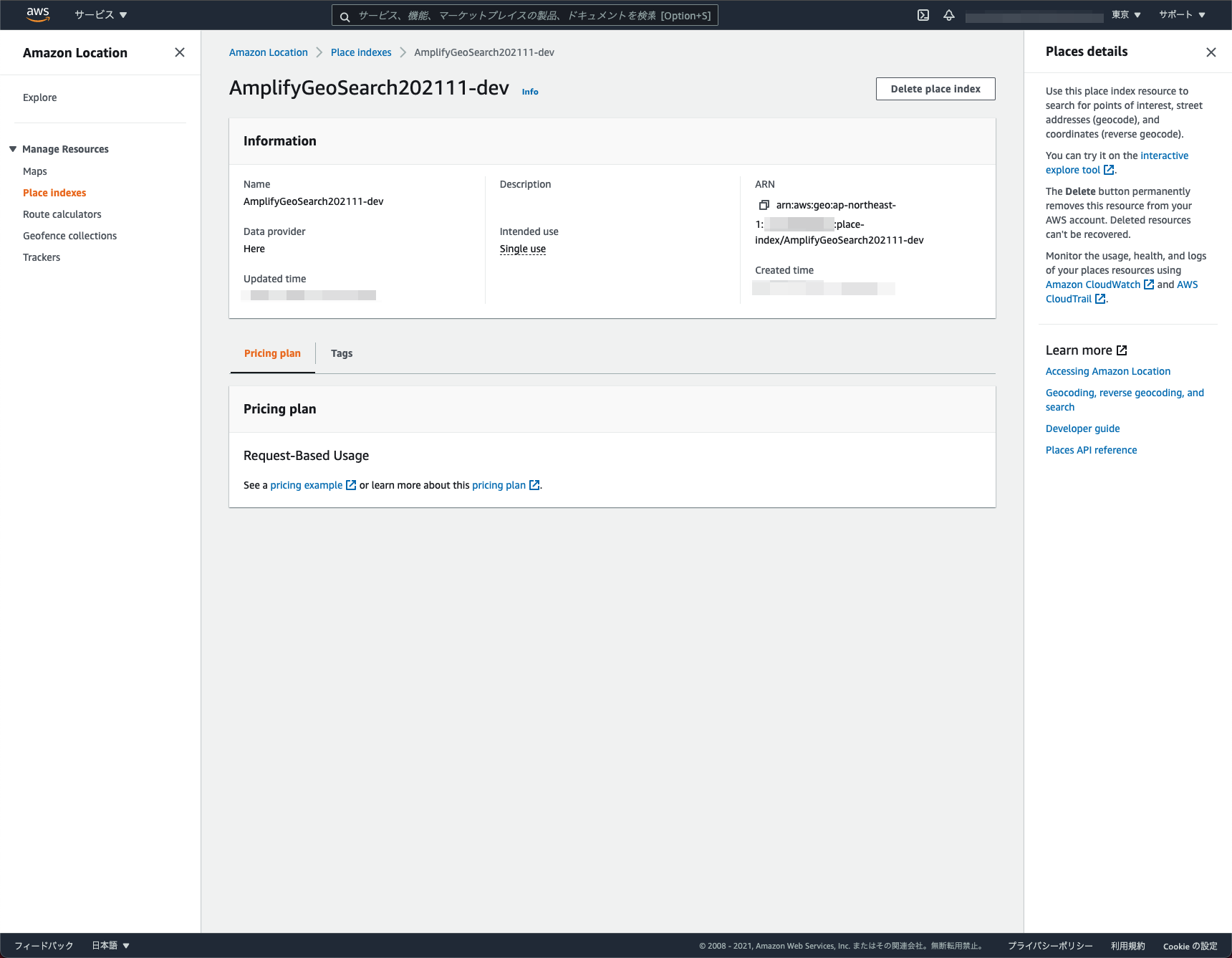1232x958 pixels.
Task: Select the Pricing plan tab
Action: pyautogui.click(x=272, y=353)
